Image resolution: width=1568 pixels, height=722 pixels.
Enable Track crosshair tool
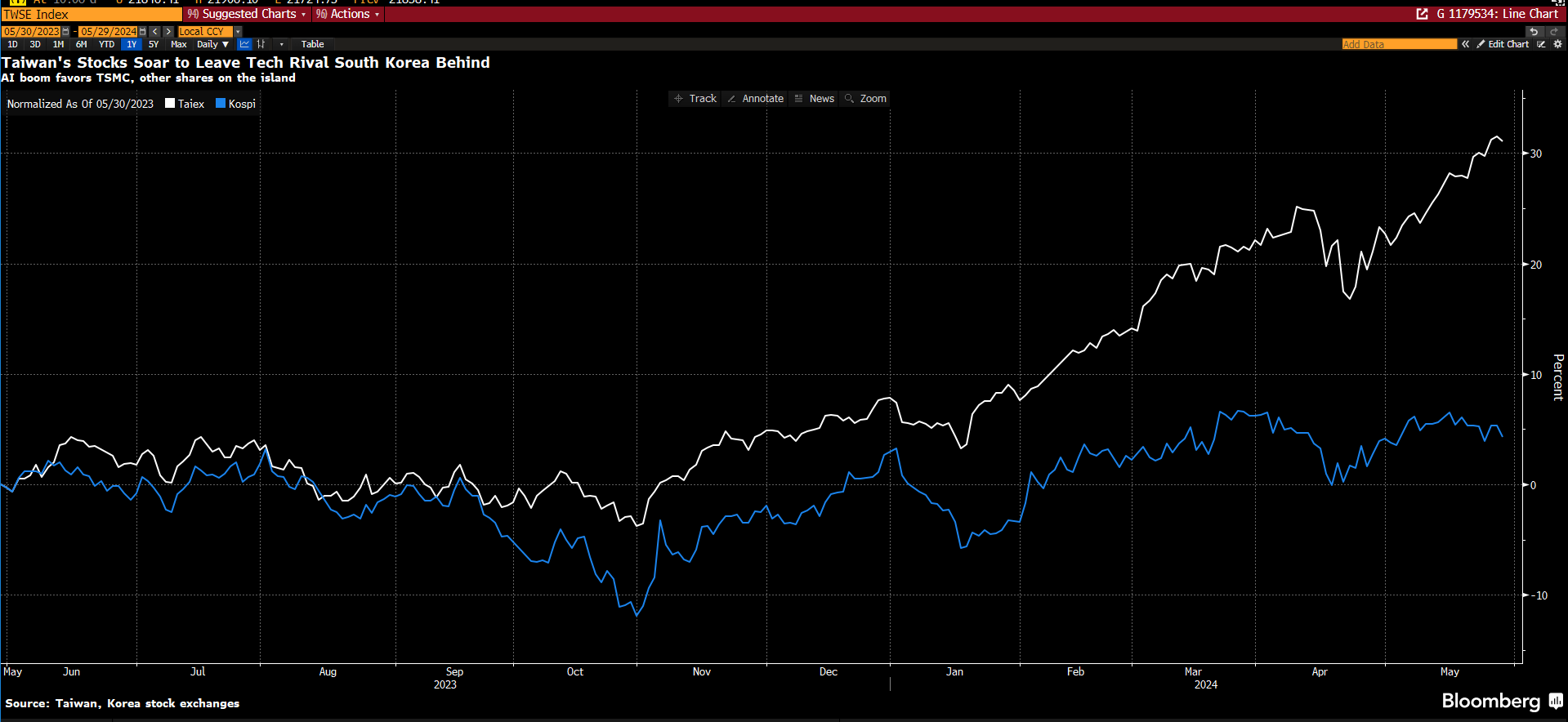point(695,99)
